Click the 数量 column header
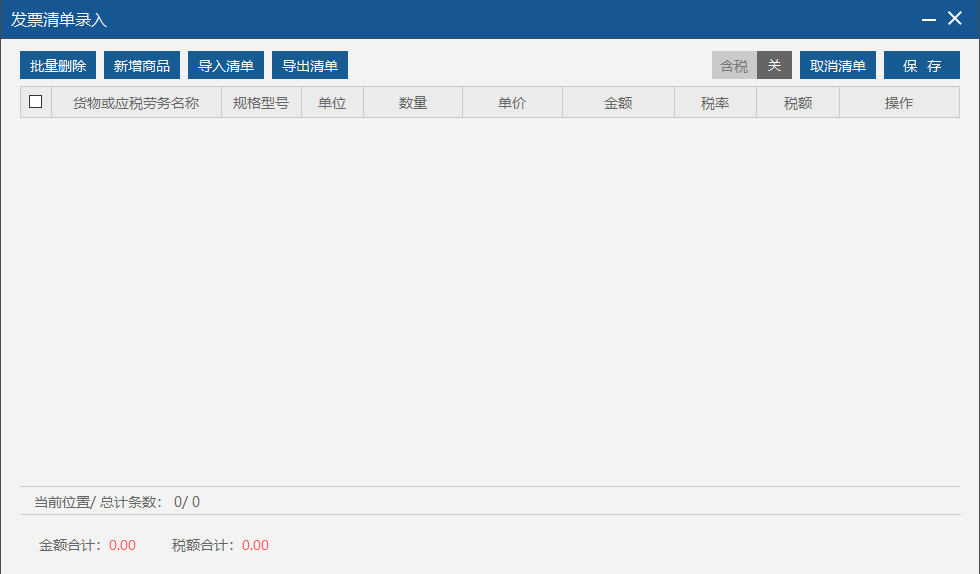Screen dimensions: 980x574 pyautogui.click(x=413, y=103)
